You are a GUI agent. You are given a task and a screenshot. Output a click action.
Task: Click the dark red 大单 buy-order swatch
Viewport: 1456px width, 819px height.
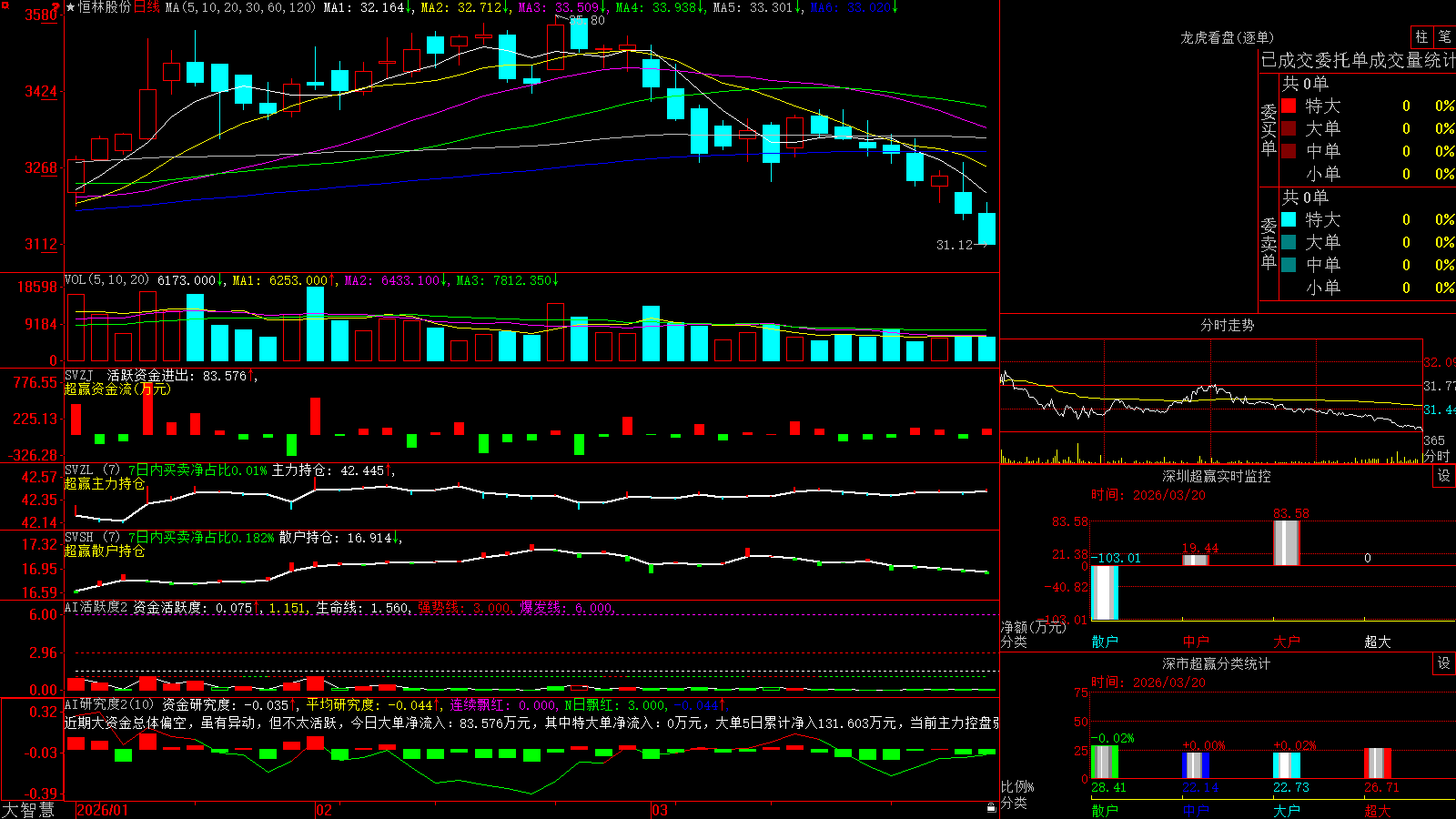coord(1289,128)
